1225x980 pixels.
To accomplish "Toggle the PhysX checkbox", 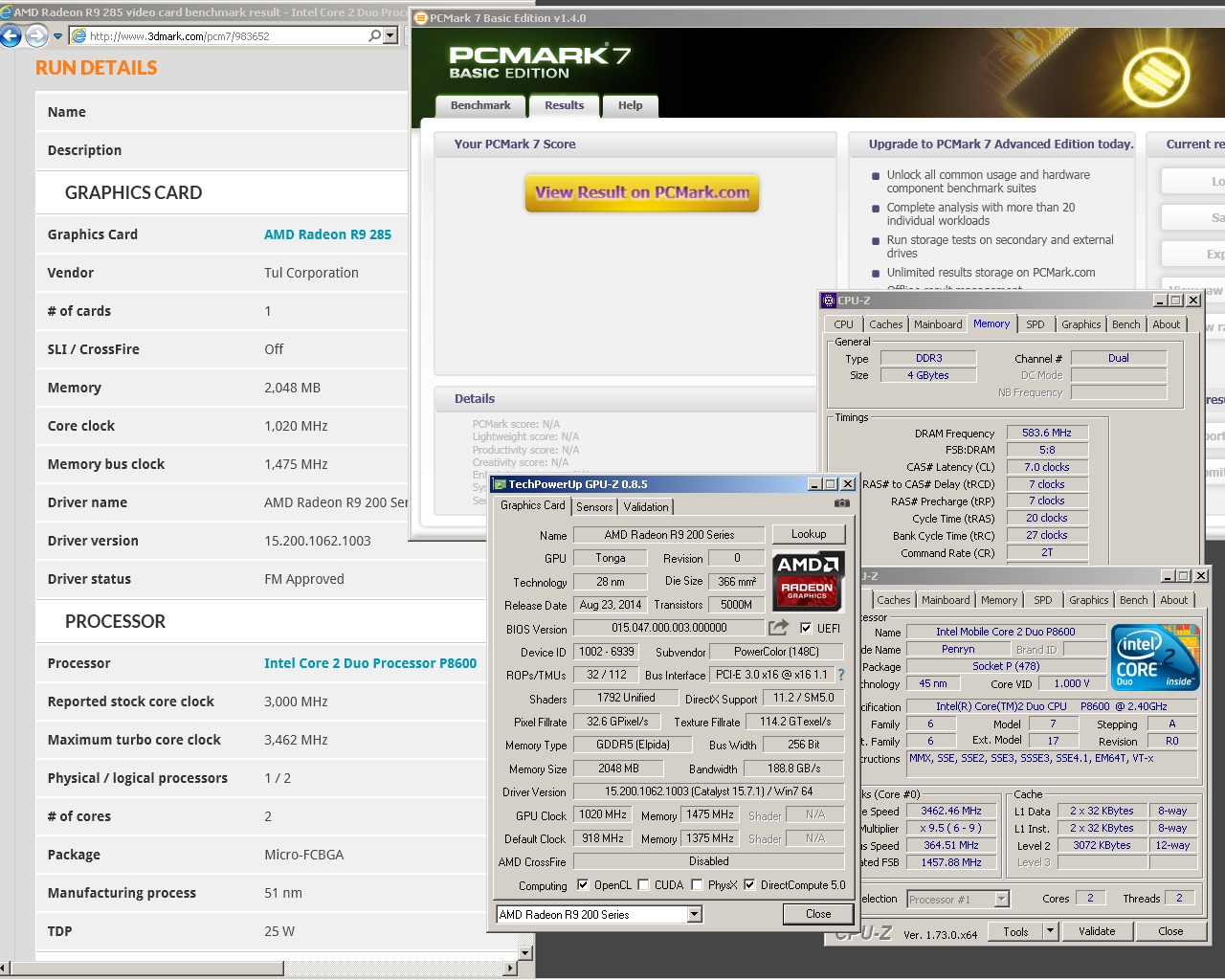I will click(697, 885).
